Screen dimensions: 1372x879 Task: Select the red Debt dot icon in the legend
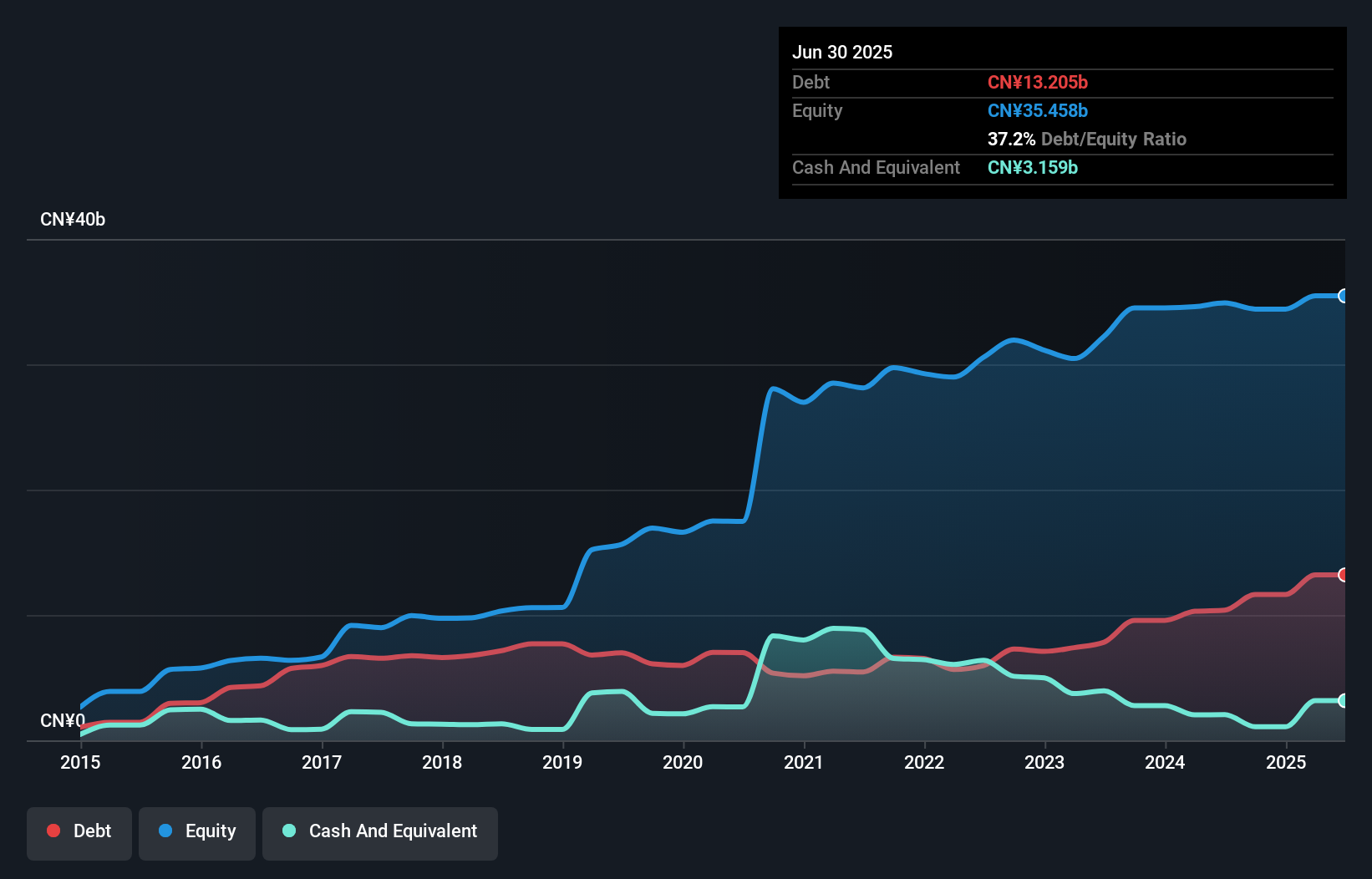(53, 831)
